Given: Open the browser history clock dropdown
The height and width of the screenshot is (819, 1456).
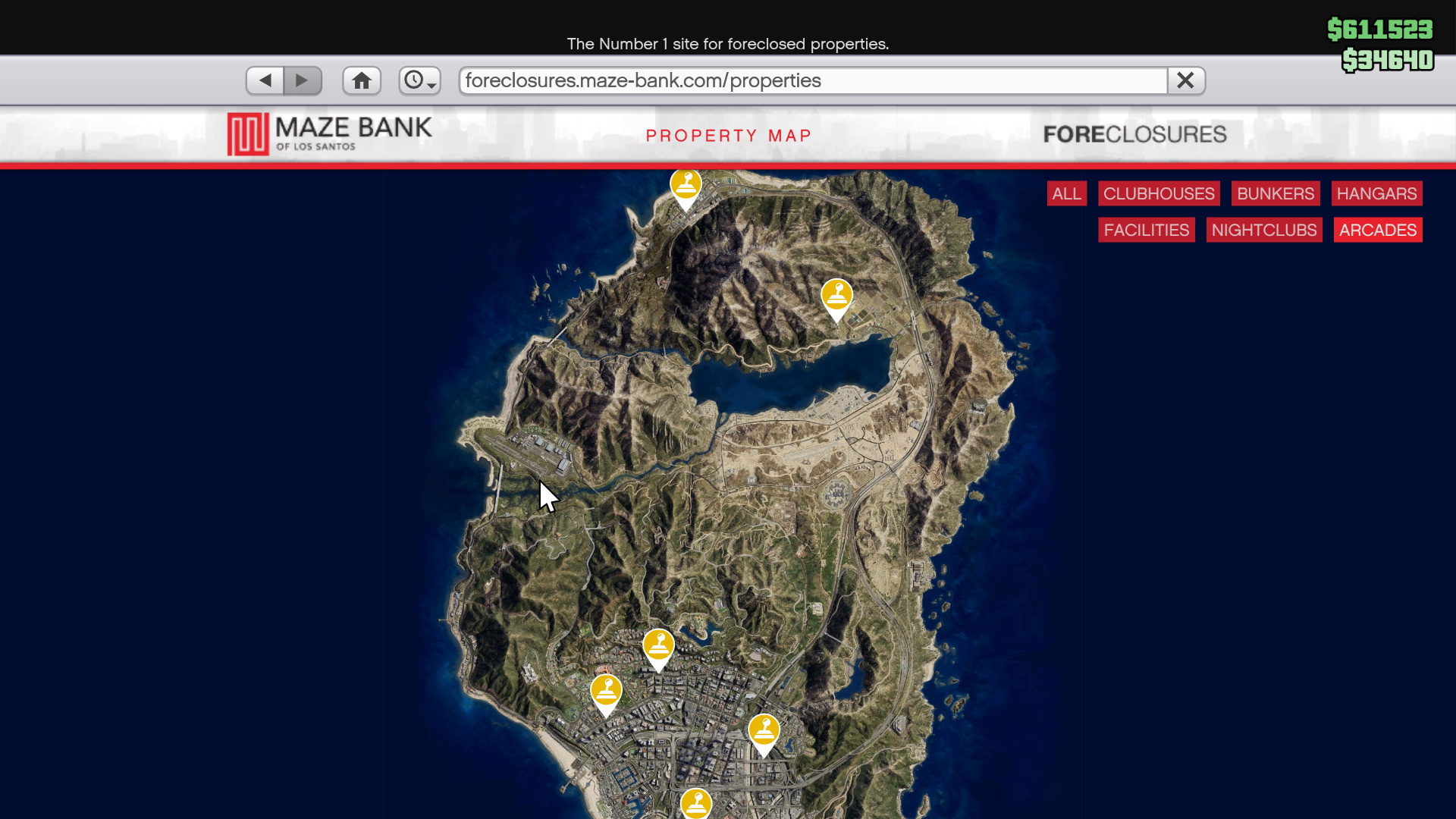Looking at the screenshot, I should coord(420,80).
